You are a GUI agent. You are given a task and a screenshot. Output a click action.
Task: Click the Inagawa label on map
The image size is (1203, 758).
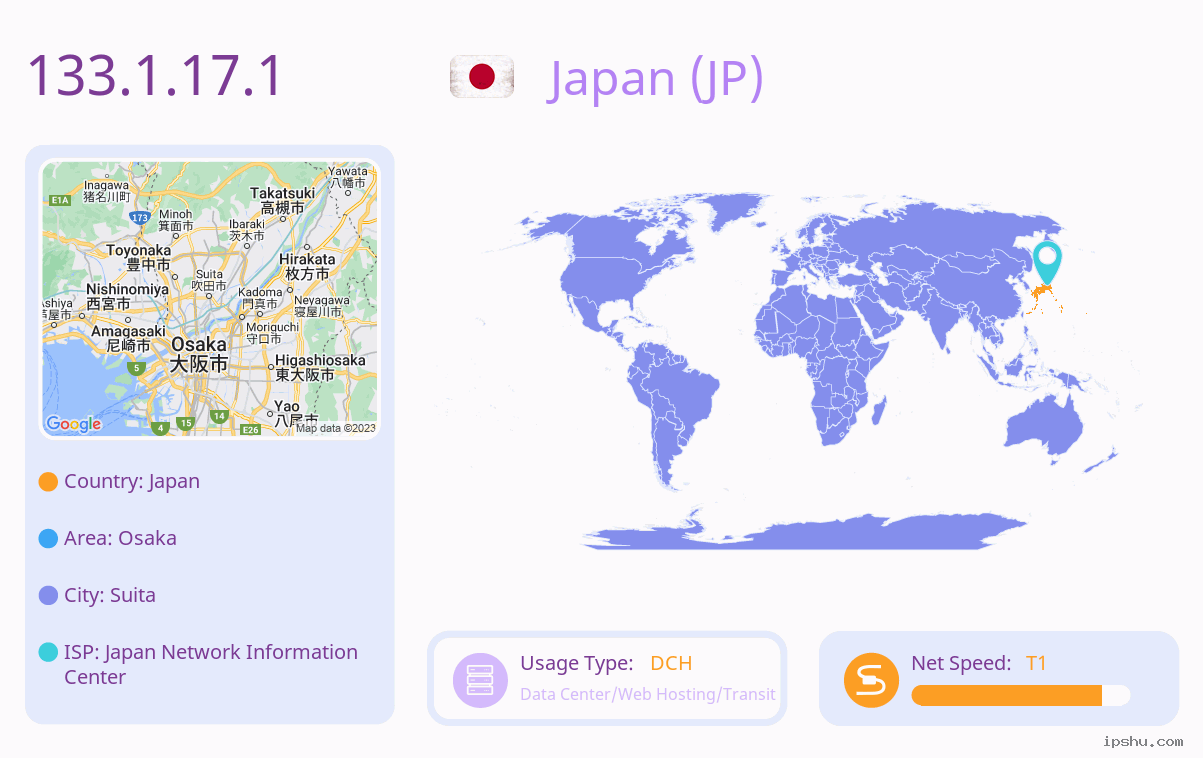pyautogui.click(x=107, y=191)
